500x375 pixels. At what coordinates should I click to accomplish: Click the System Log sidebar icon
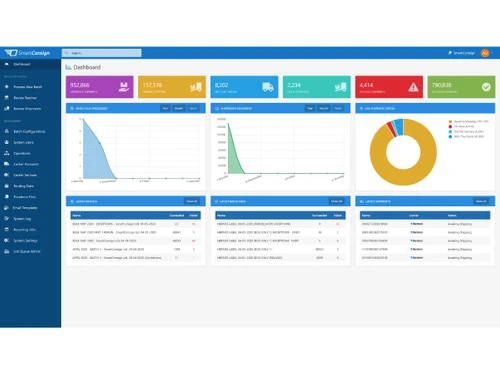[6, 219]
